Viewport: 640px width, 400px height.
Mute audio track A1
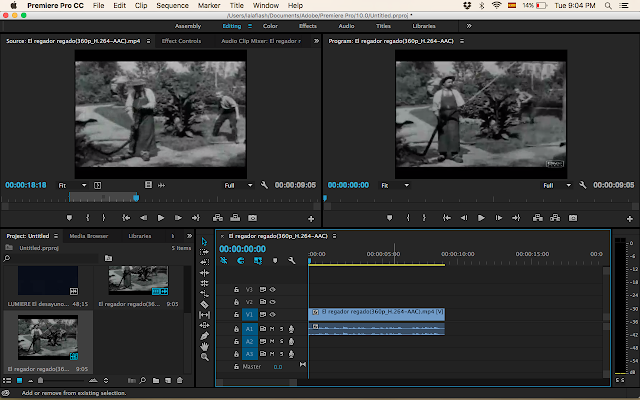tap(272, 329)
